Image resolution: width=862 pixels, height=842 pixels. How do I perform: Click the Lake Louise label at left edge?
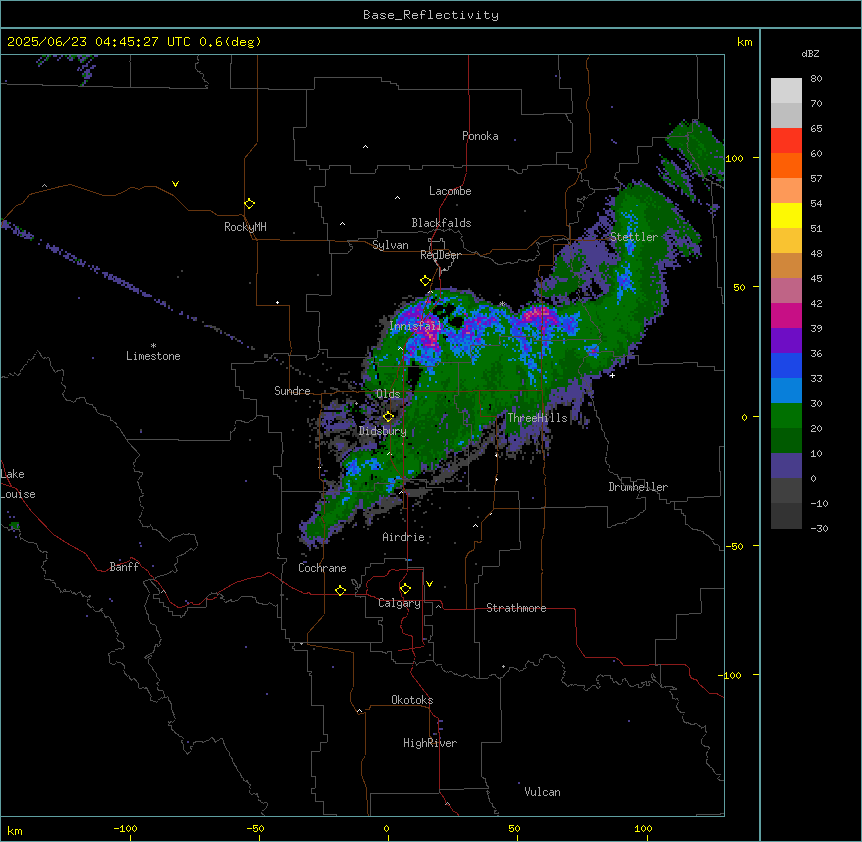click(x=18, y=484)
